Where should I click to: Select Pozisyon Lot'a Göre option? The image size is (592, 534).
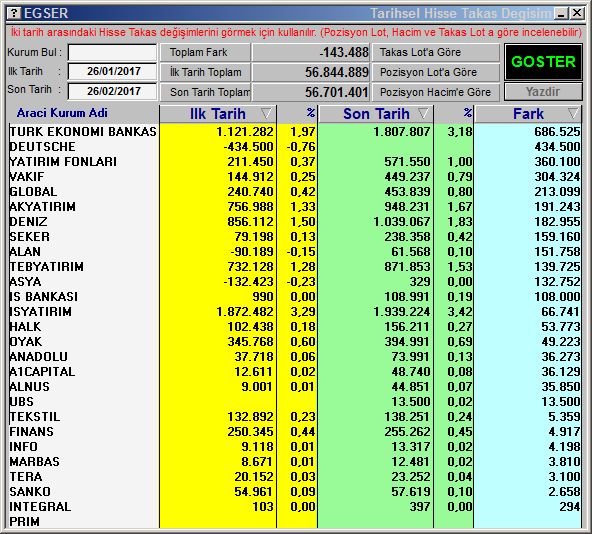(436, 72)
